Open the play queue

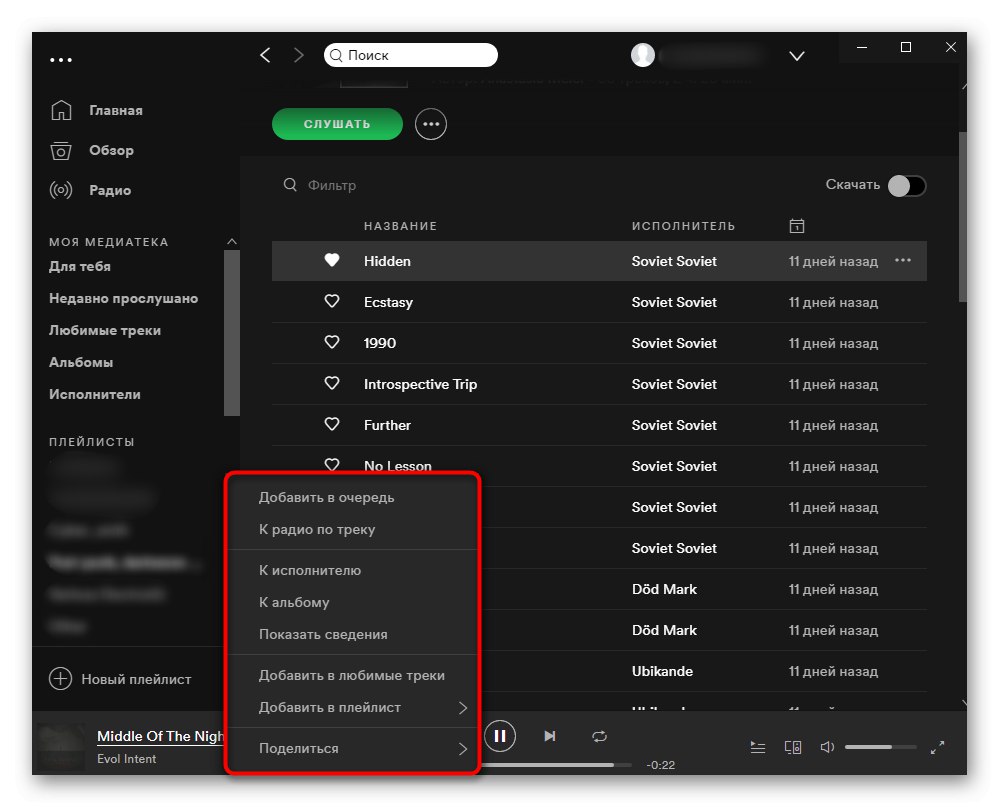pyautogui.click(x=758, y=747)
